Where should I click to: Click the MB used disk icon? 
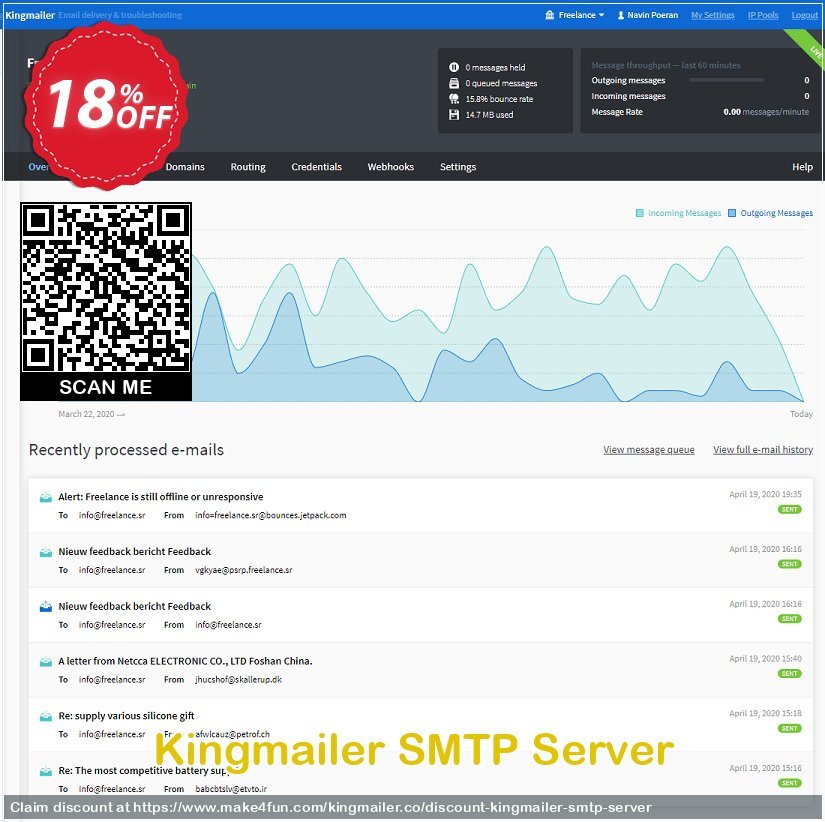pos(454,115)
